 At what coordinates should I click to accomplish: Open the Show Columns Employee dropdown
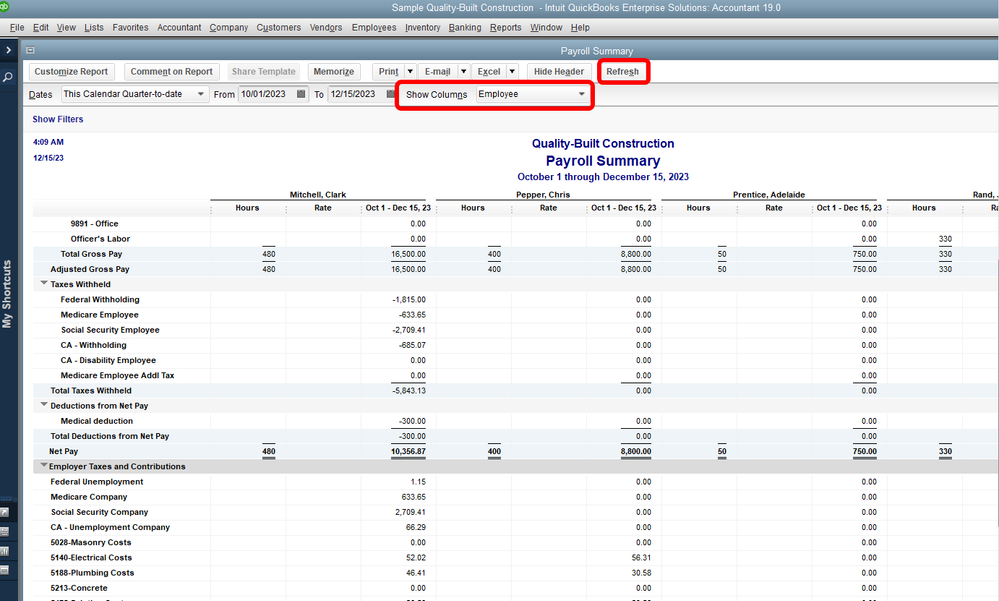532,94
